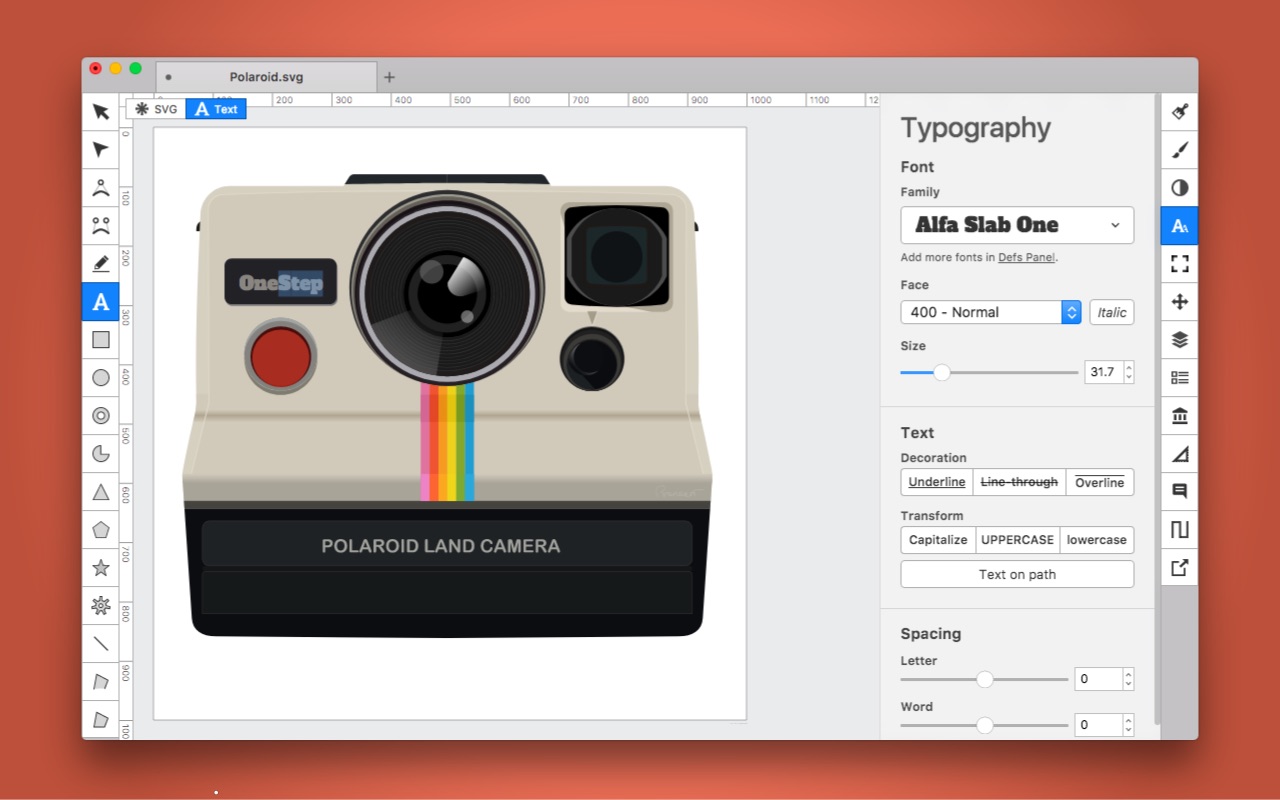Select the Pencil drawing tool

coord(100,263)
